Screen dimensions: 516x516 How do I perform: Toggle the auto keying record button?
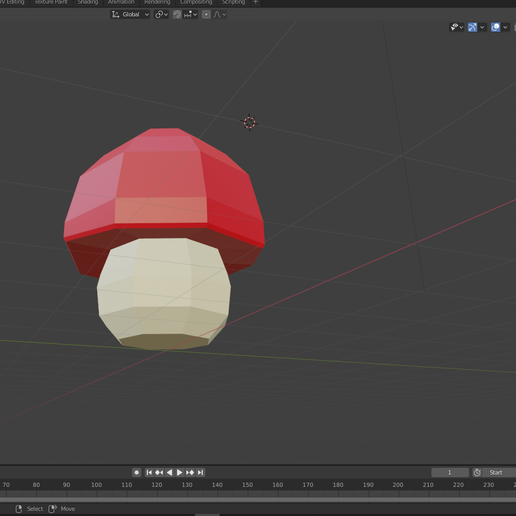click(x=136, y=472)
